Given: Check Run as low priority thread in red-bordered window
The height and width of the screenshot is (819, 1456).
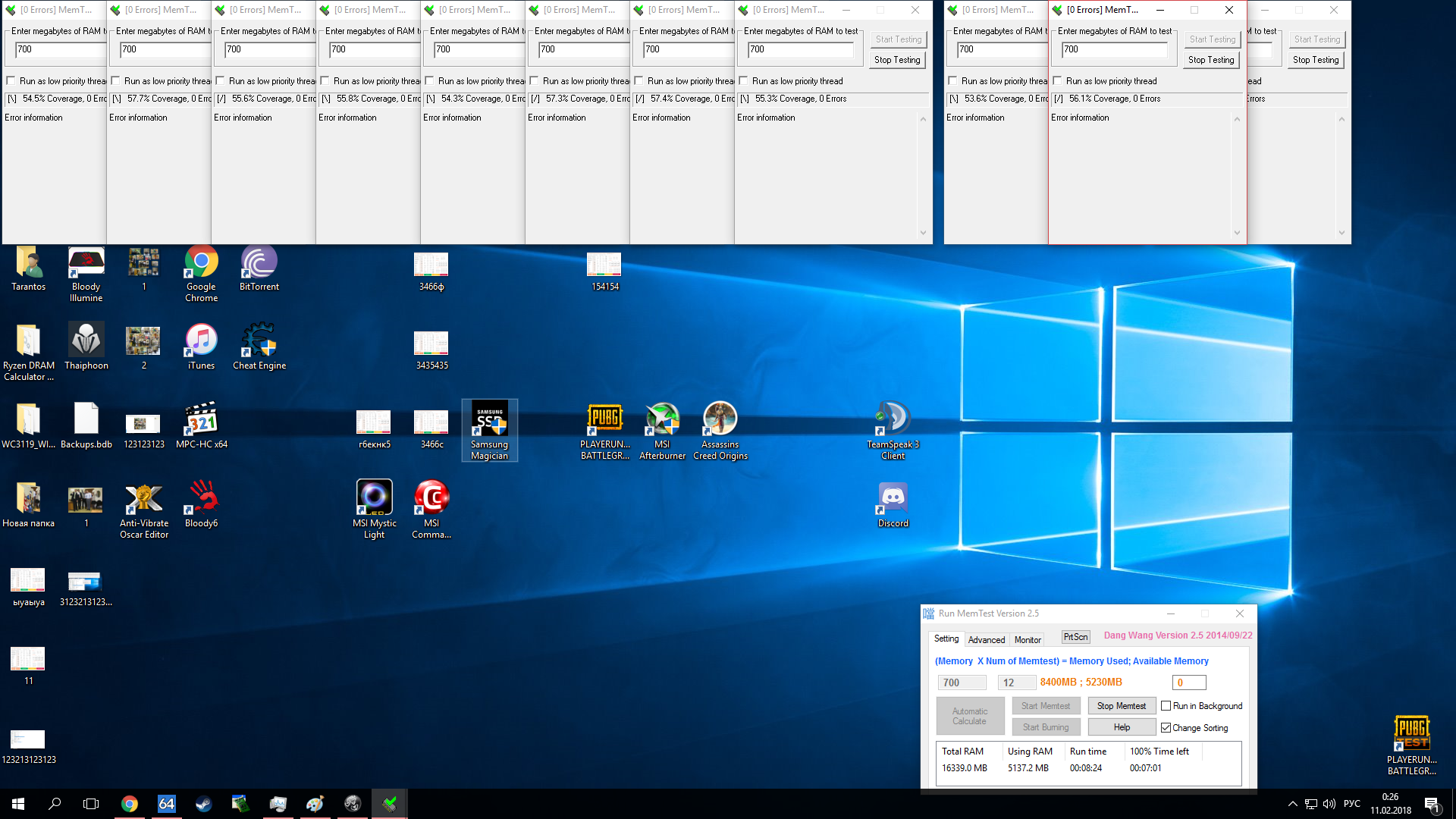Looking at the screenshot, I should 1057,81.
